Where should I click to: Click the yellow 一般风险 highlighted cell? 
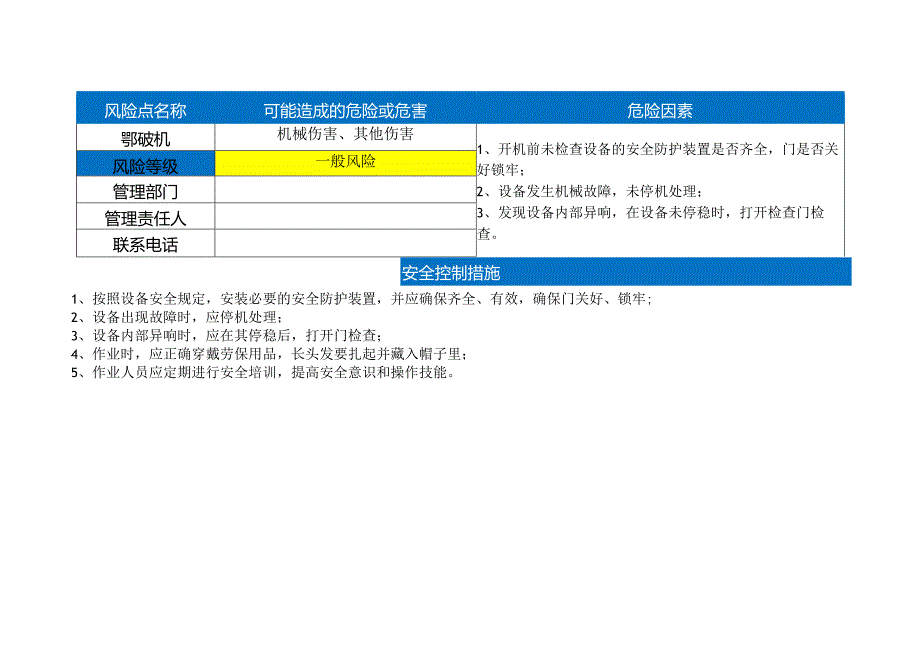[x=345, y=163]
